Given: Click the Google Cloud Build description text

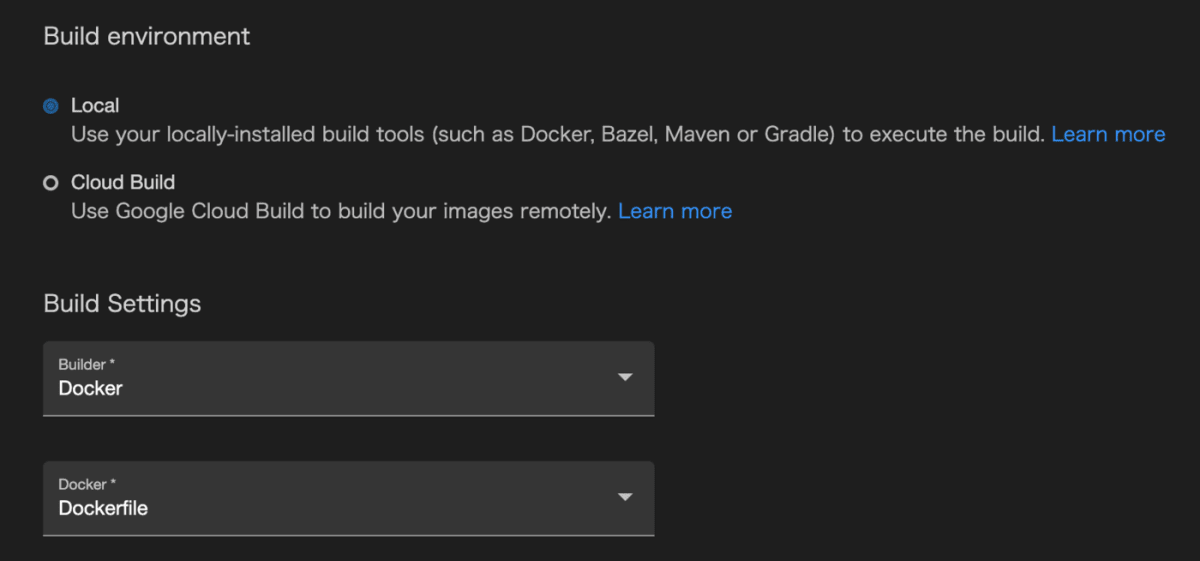Looking at the screenshot, I should tap(341, 211).
